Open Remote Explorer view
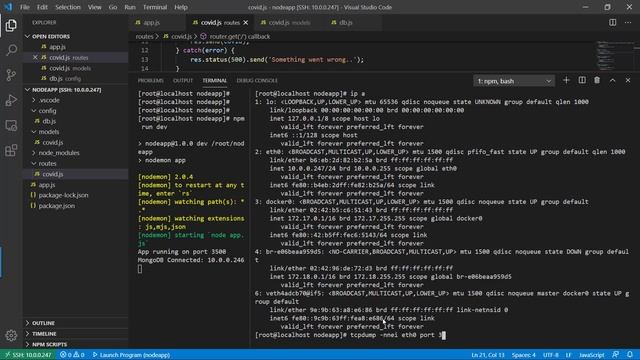 tap(11, 125)
